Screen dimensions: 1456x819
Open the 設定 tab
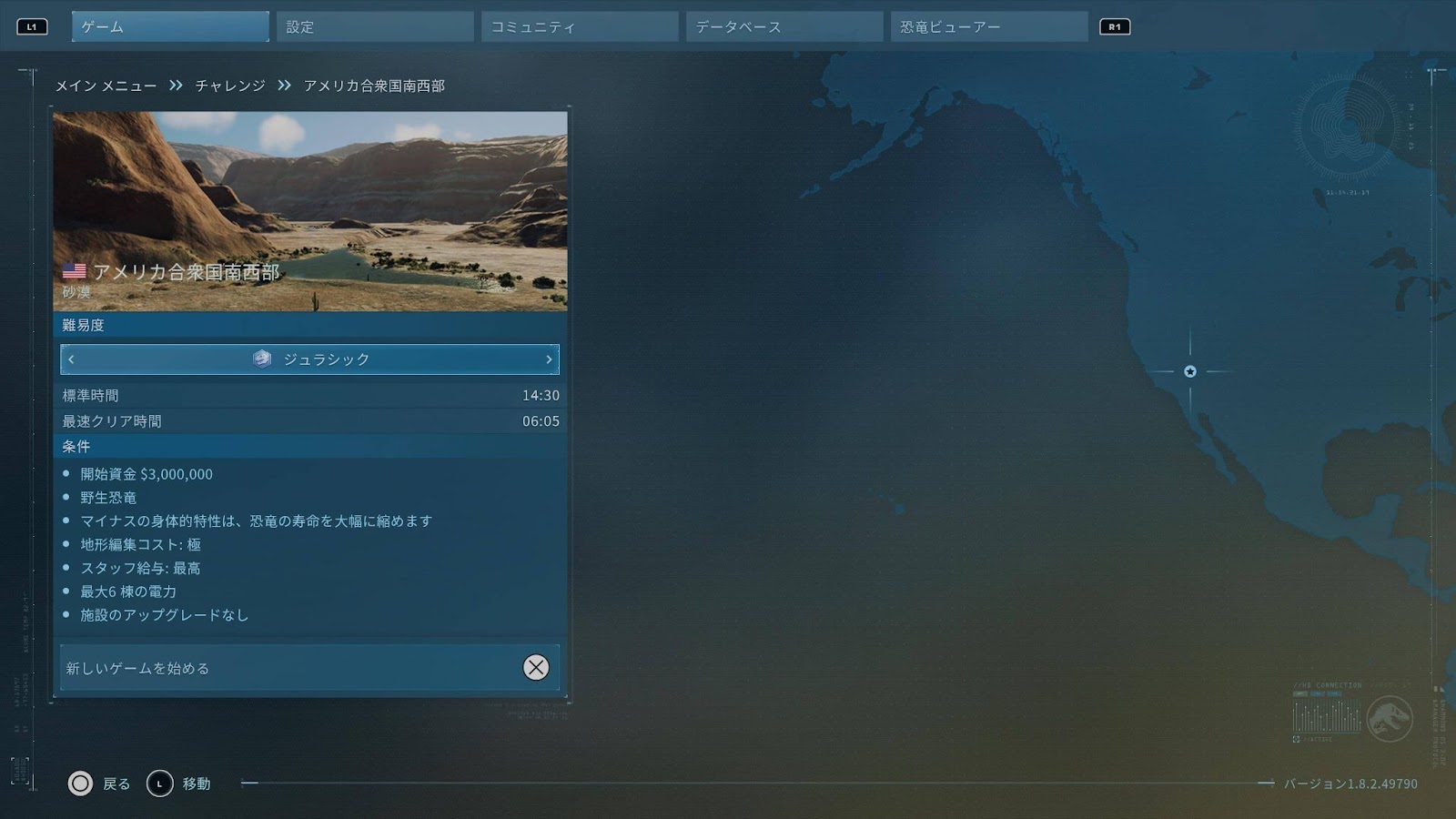point(375,26)
